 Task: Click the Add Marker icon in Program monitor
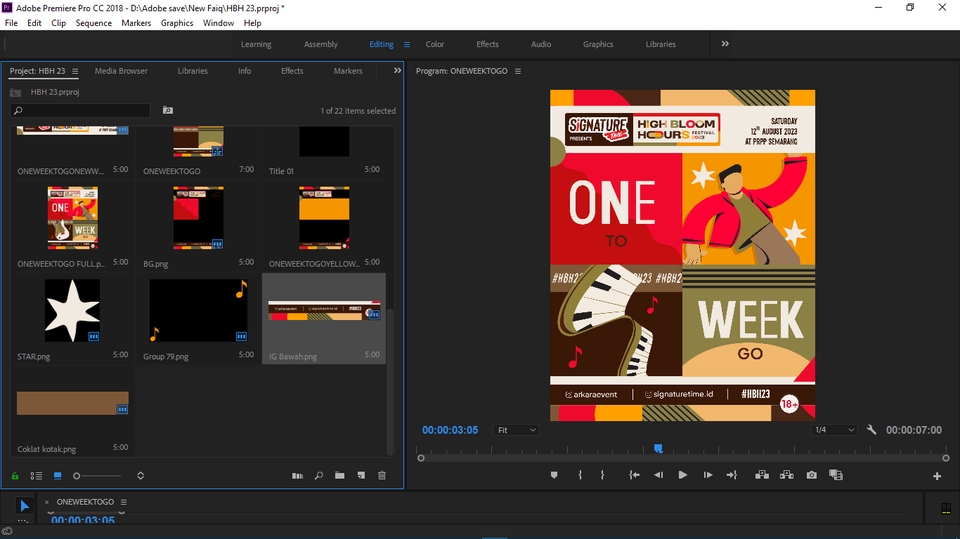pos(554,475)
